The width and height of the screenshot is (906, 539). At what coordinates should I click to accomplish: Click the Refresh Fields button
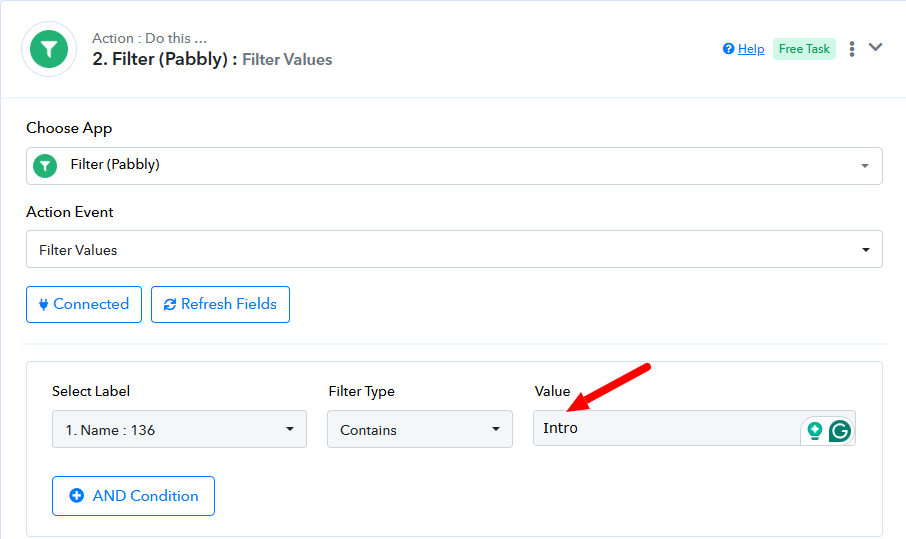pos(220,304)
